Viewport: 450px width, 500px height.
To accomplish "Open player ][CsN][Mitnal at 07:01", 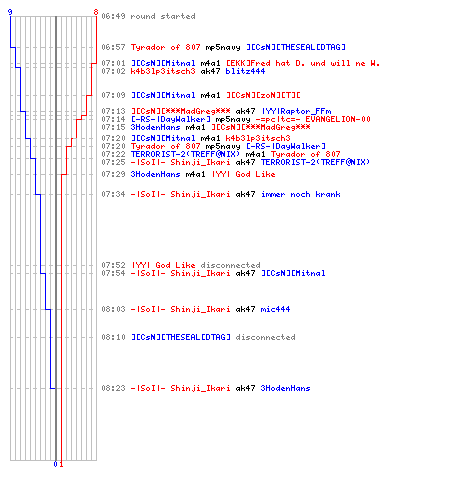I will coord(163,63).
